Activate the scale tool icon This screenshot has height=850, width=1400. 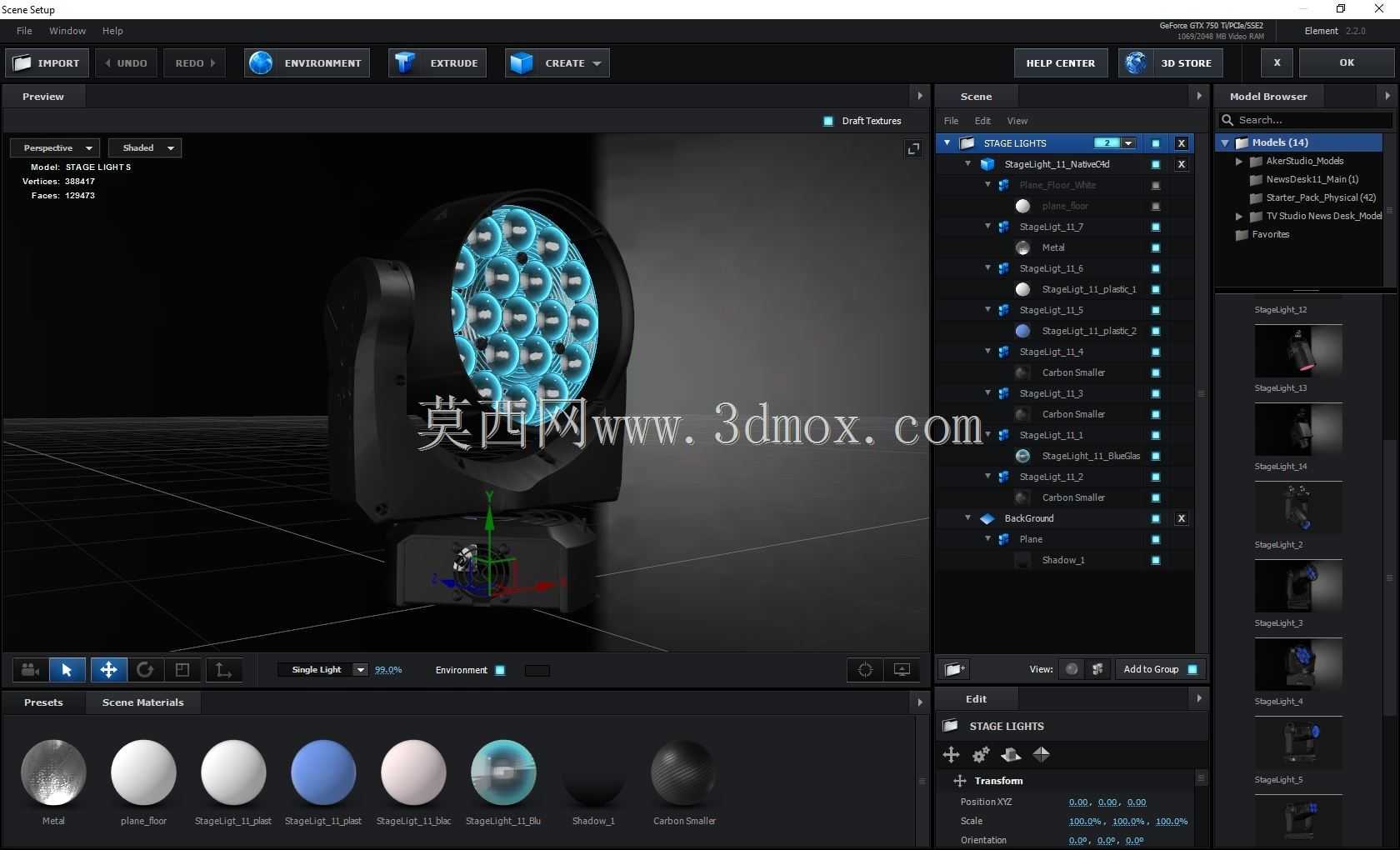(x=182, y=670)
